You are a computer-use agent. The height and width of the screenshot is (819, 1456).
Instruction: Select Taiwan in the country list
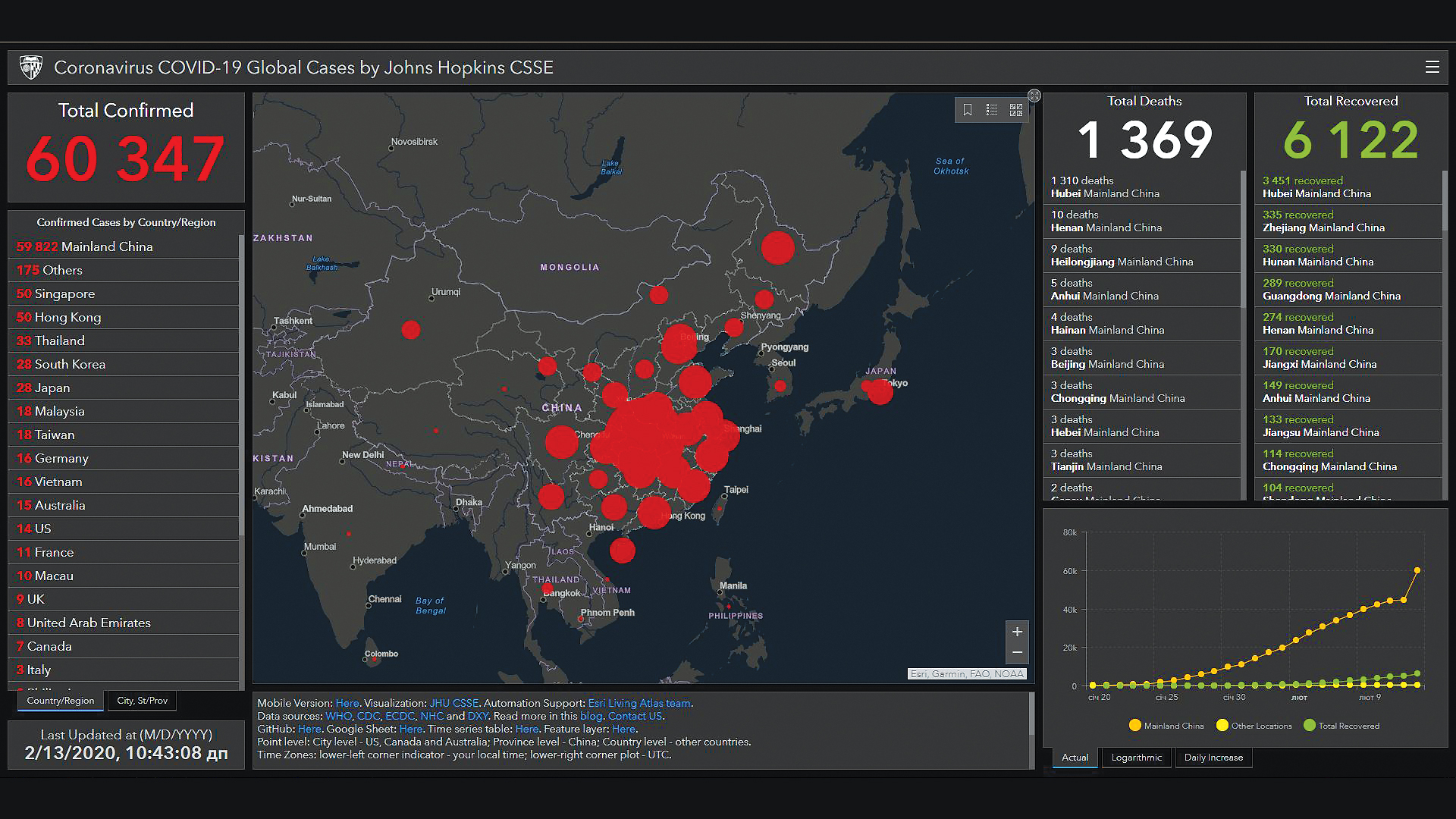(123, 435)
